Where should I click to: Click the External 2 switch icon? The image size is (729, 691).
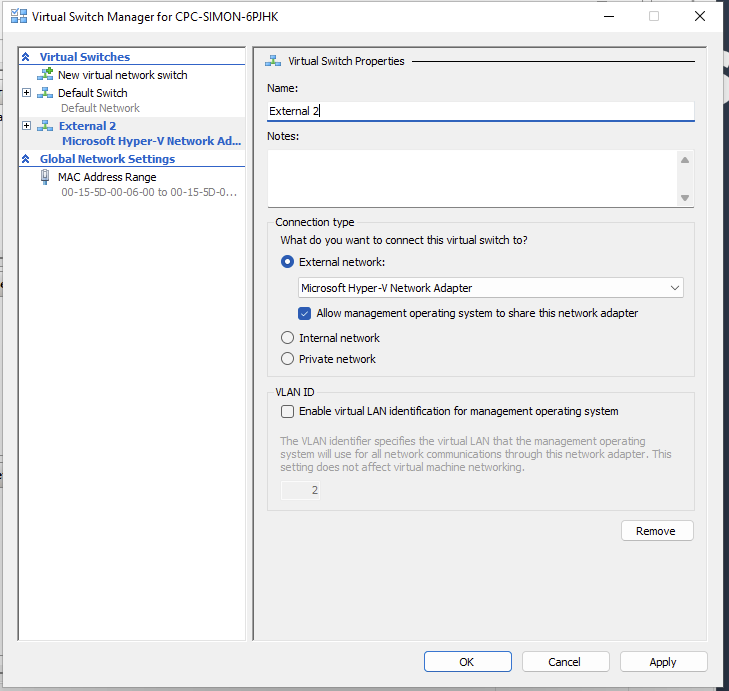(x=45, y=126)
